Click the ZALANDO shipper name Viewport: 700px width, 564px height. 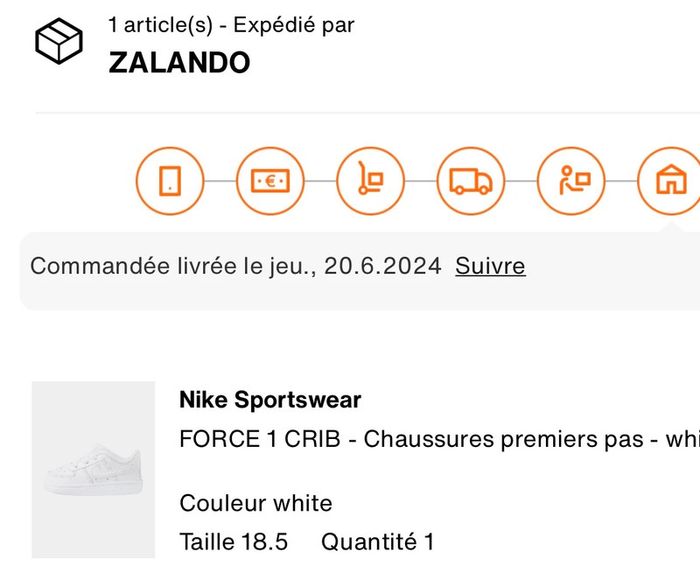tap(179, 62)
